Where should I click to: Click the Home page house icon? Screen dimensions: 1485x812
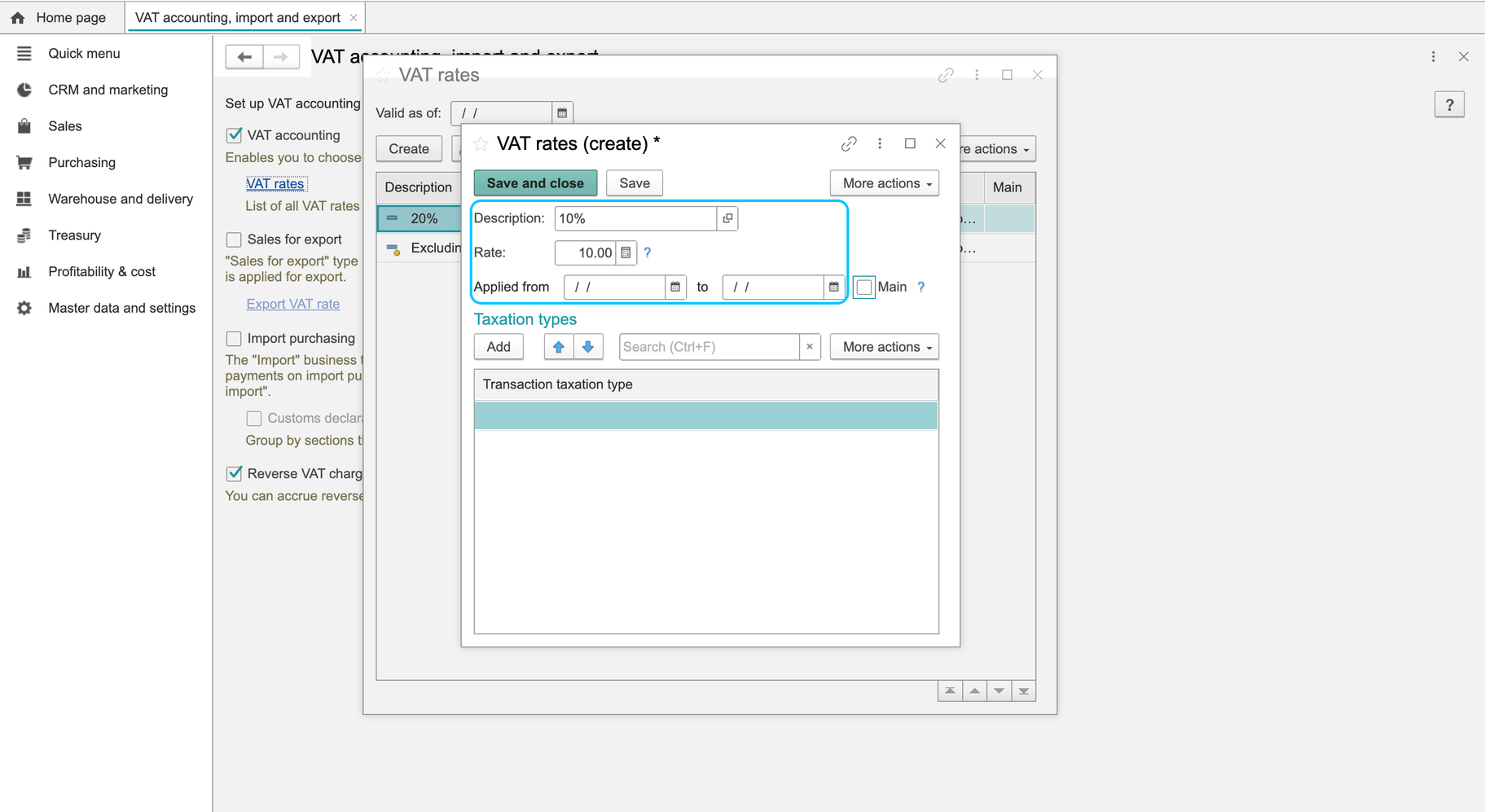click(17, 17)
